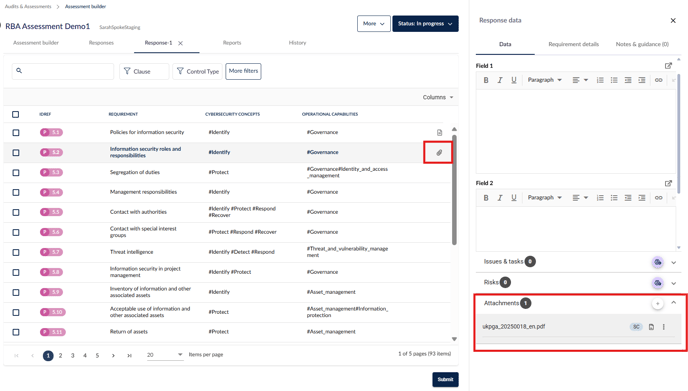This screenshot has width=688, height=391.
Task: Open the History tab
Action: (297, 43)
